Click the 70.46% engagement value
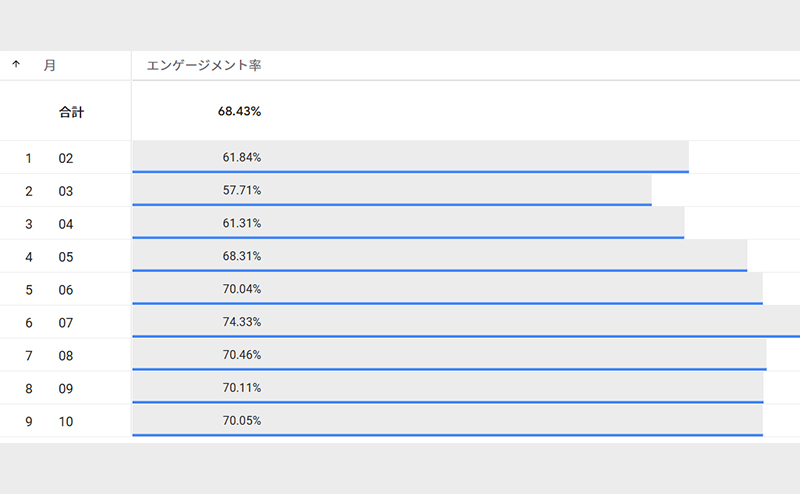The image size is (800, 494). [x=242, y=355]
